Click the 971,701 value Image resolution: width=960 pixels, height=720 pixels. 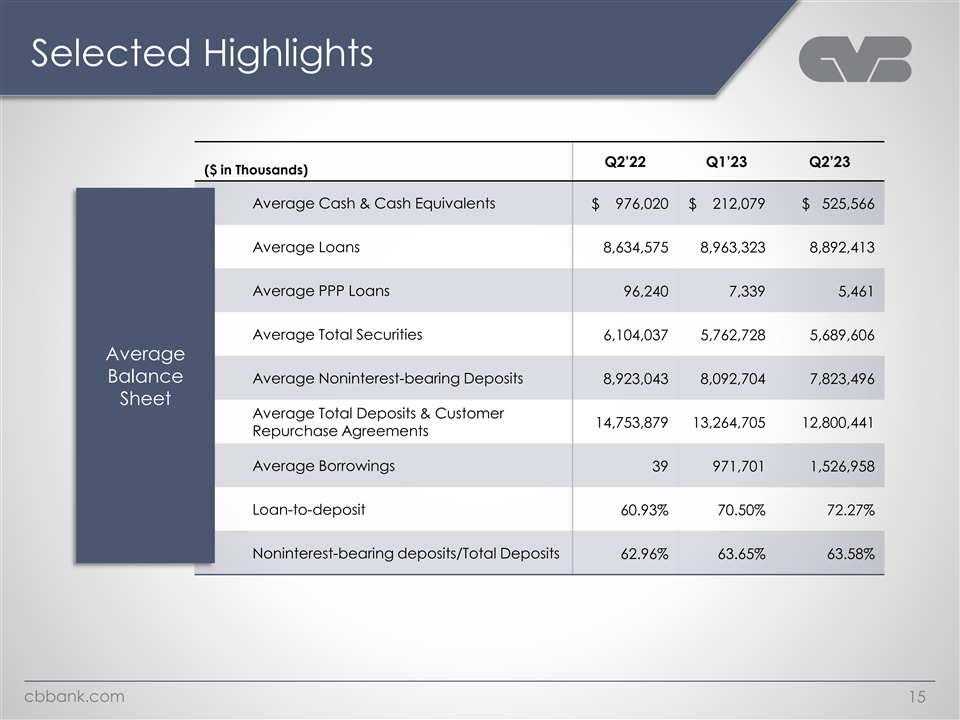tap(738, 467)
